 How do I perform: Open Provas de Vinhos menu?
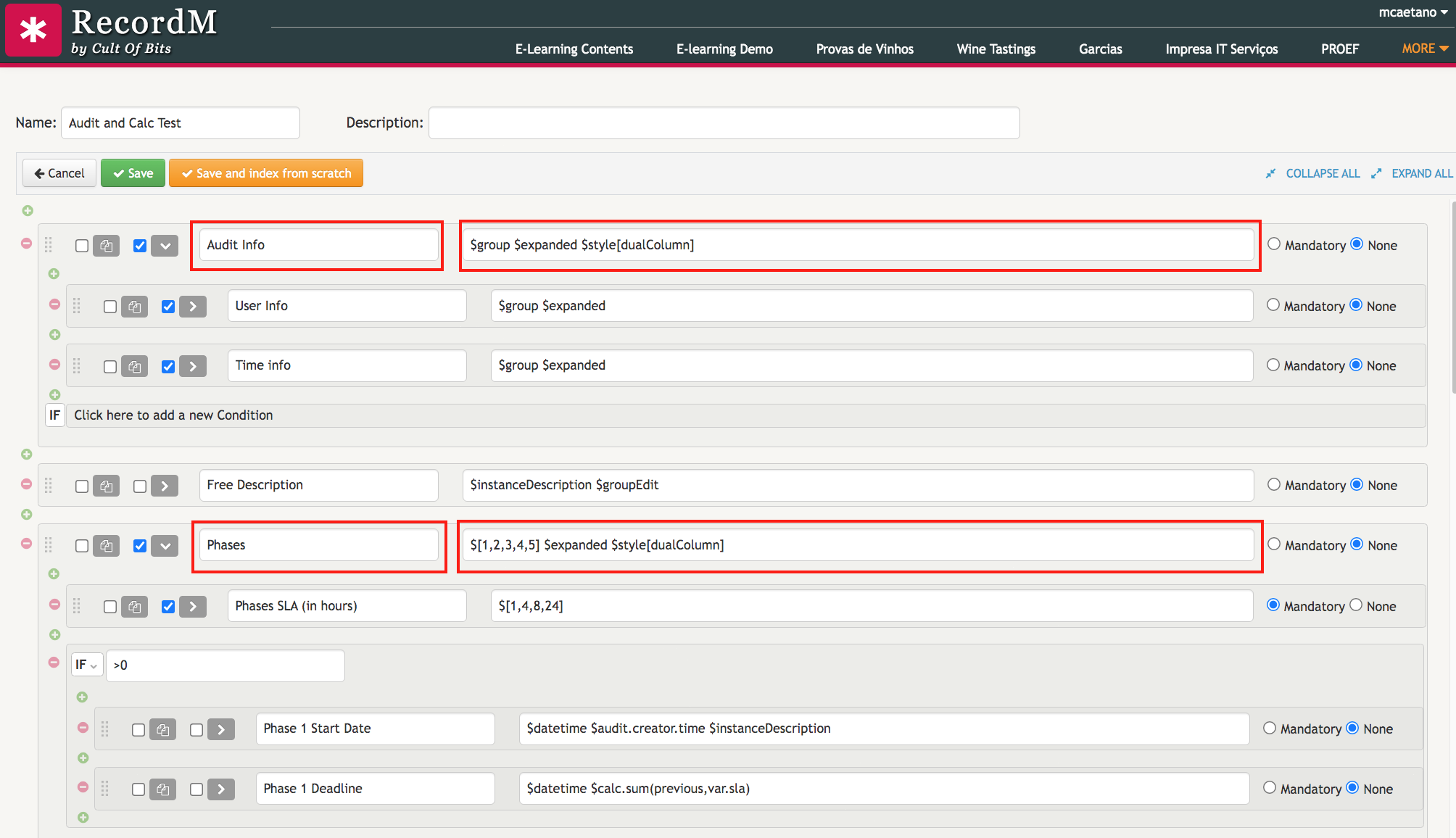tap(864, 49)
